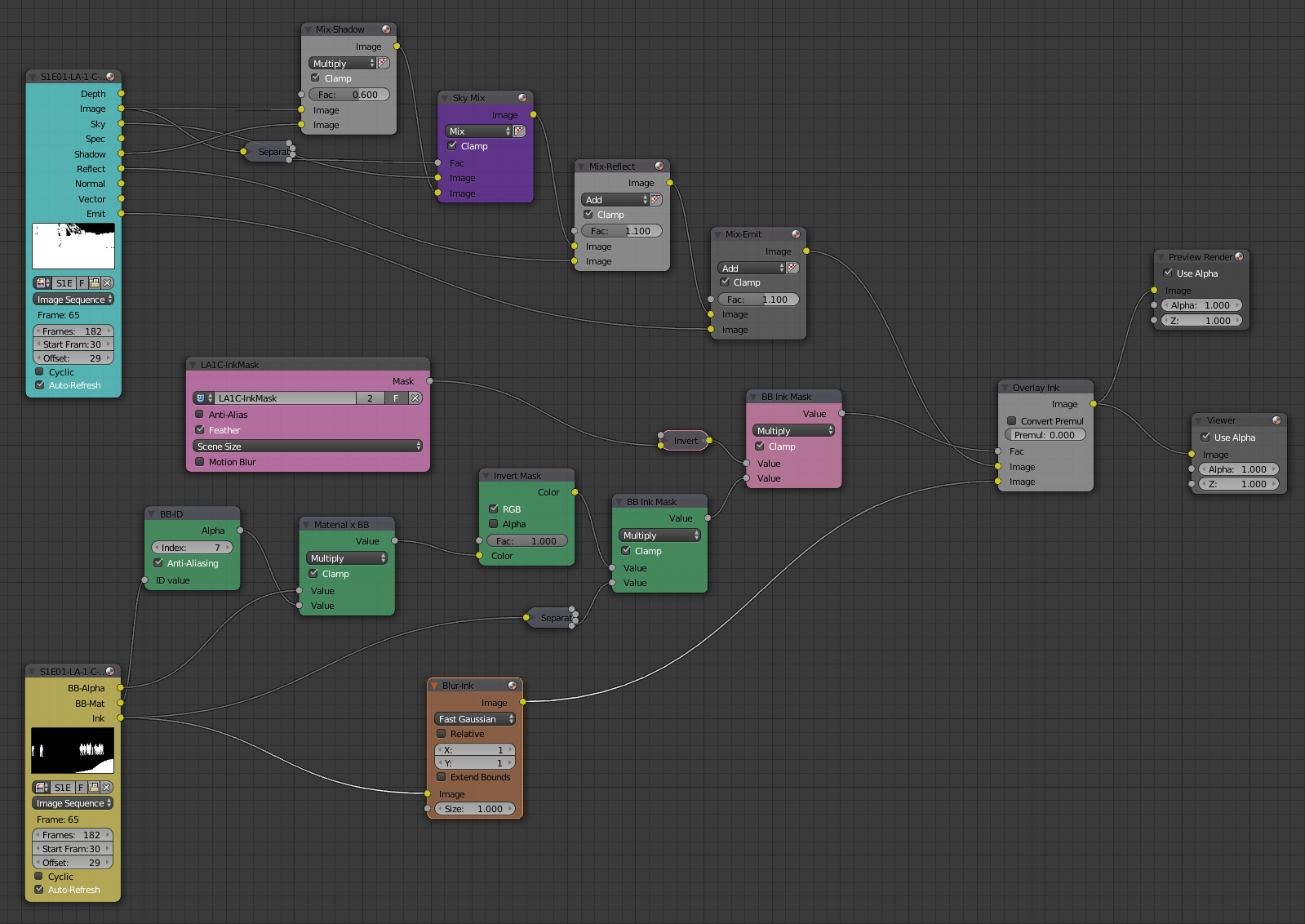The width and height of the screenshot is (1305, 924).
Task: Click the F fake-user button in LA1C-InkMask
Action: click(x=396, y=398)
